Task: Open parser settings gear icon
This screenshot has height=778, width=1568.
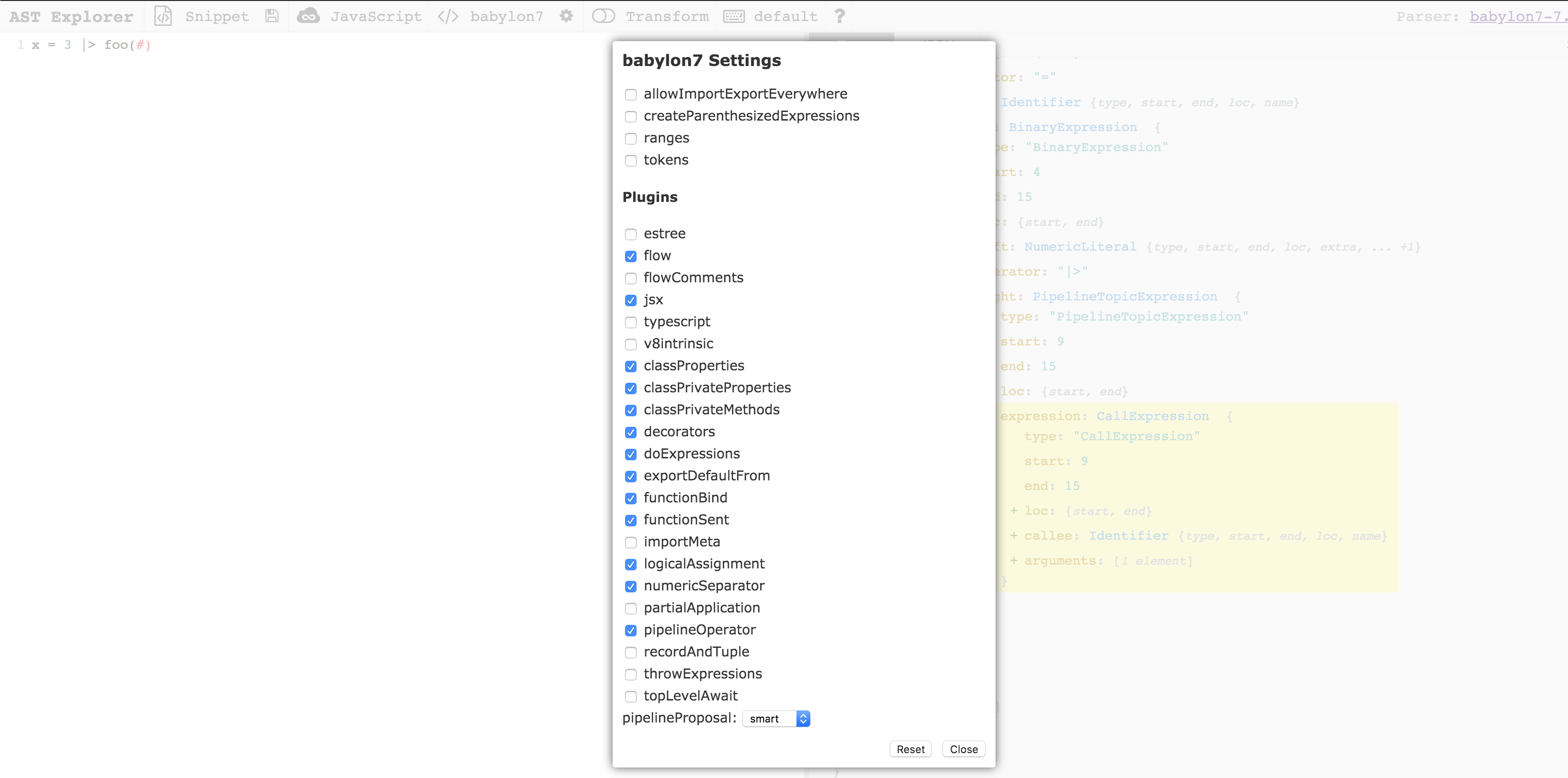Action: tap(566, 16)
